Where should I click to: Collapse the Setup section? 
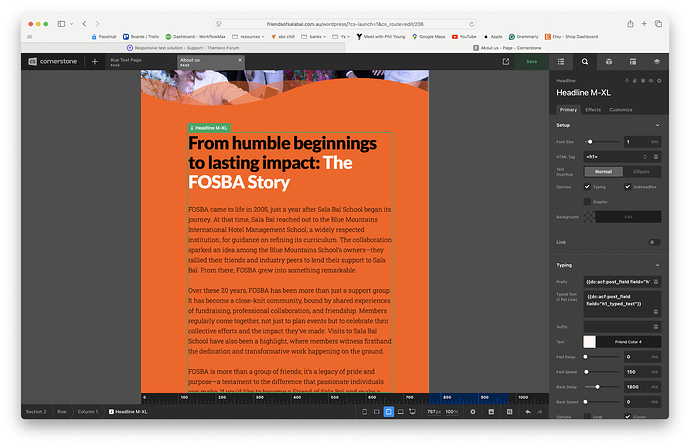pyautogui.click(x=657, y=125)
